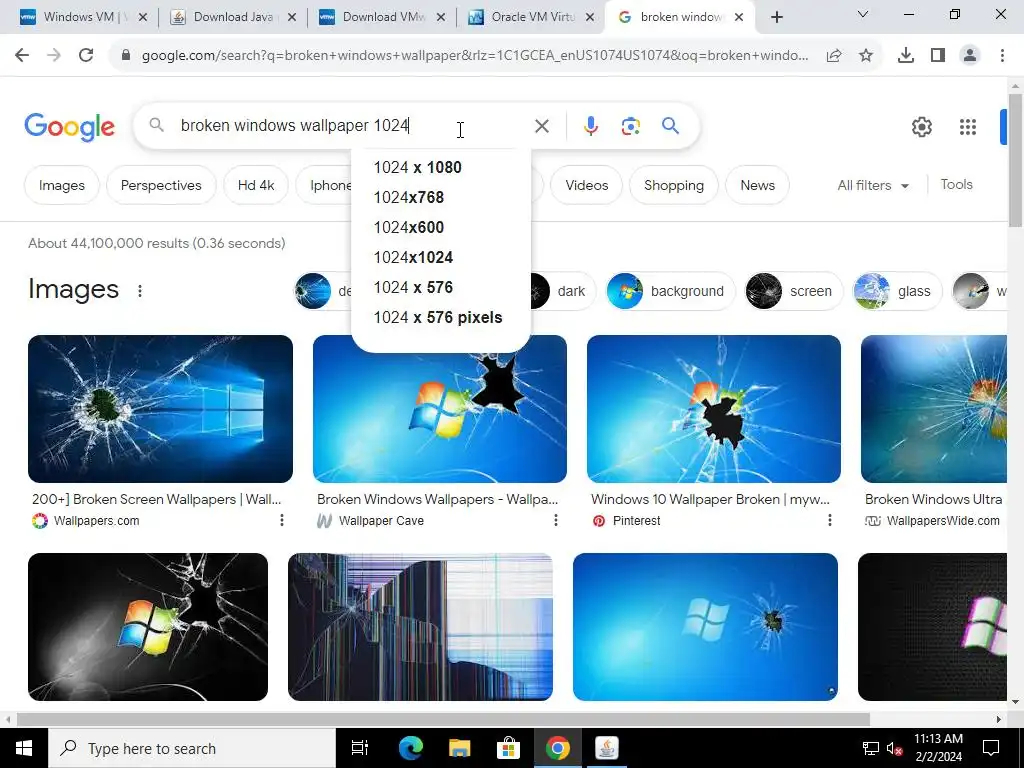Open the glitched striped screen wallpaper thumbnail
Viewport: 1024px width, 768px height.
tap(420, 627)
